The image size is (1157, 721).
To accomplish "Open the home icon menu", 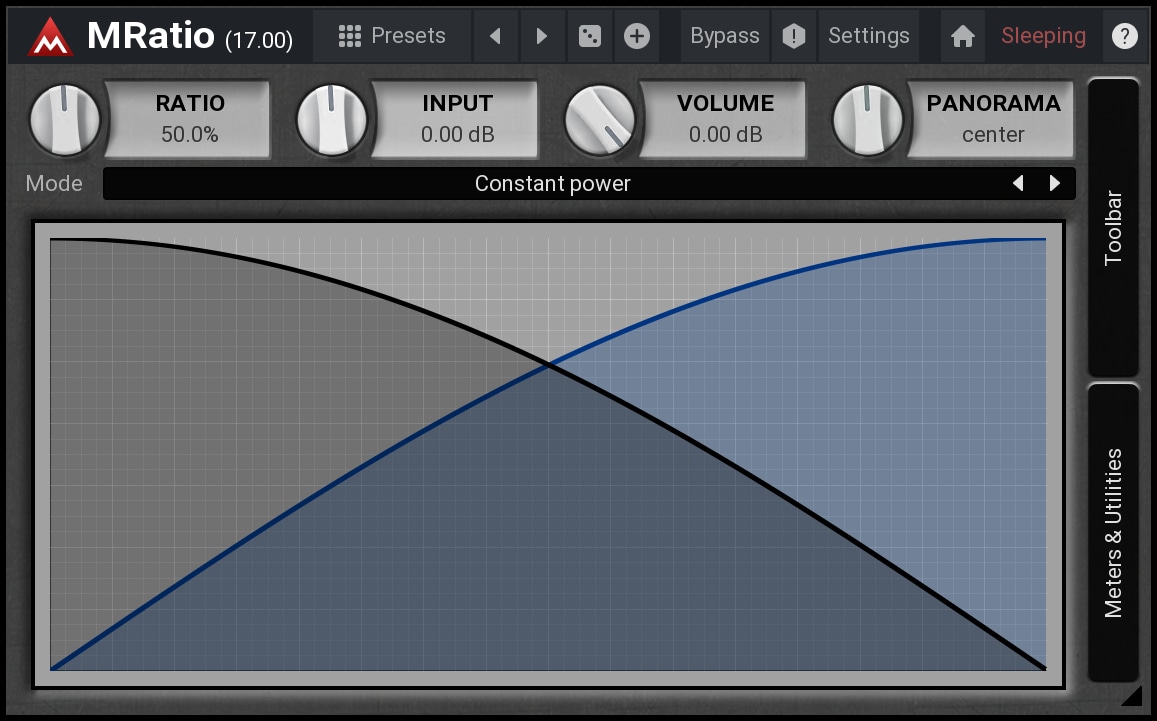I will point(962,37).
